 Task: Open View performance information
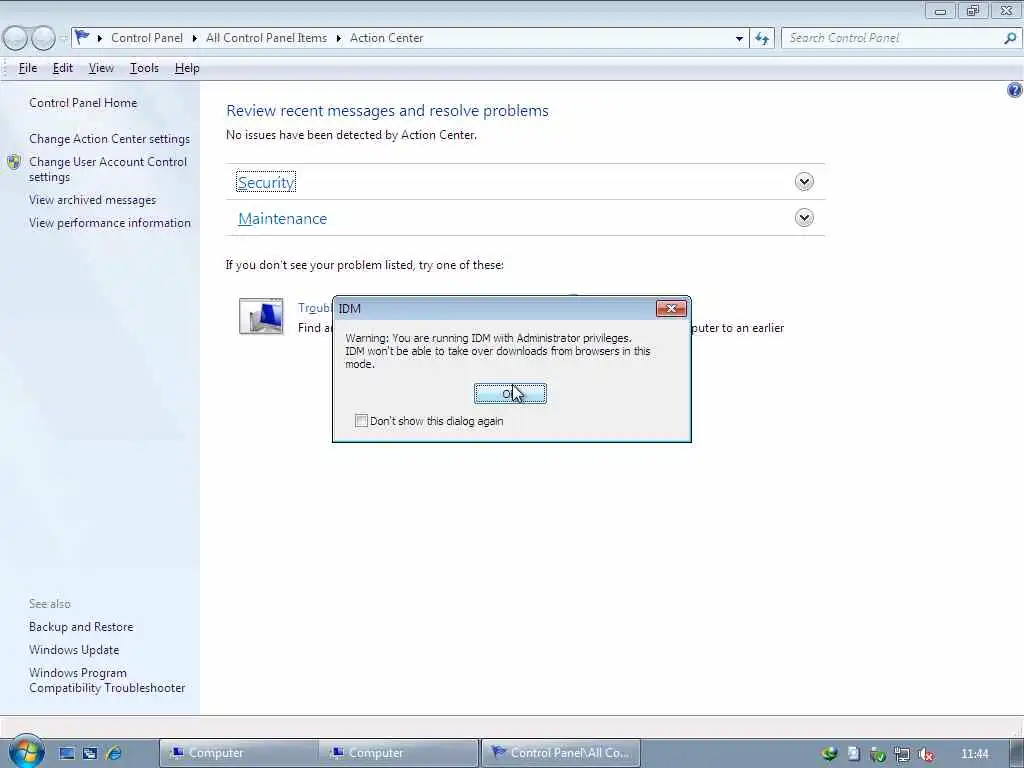pos(110,223)
